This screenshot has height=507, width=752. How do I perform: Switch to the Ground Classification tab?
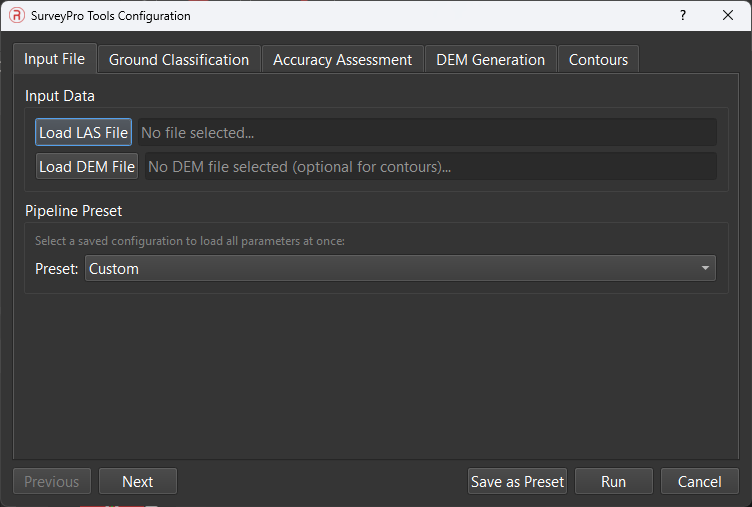pos(179,60)
